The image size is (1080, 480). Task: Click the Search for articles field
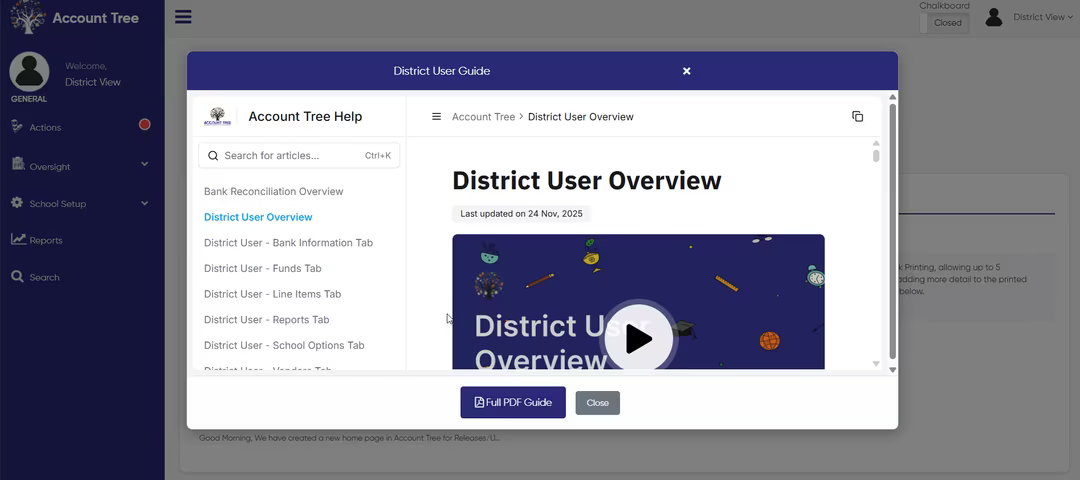point(299,156)
